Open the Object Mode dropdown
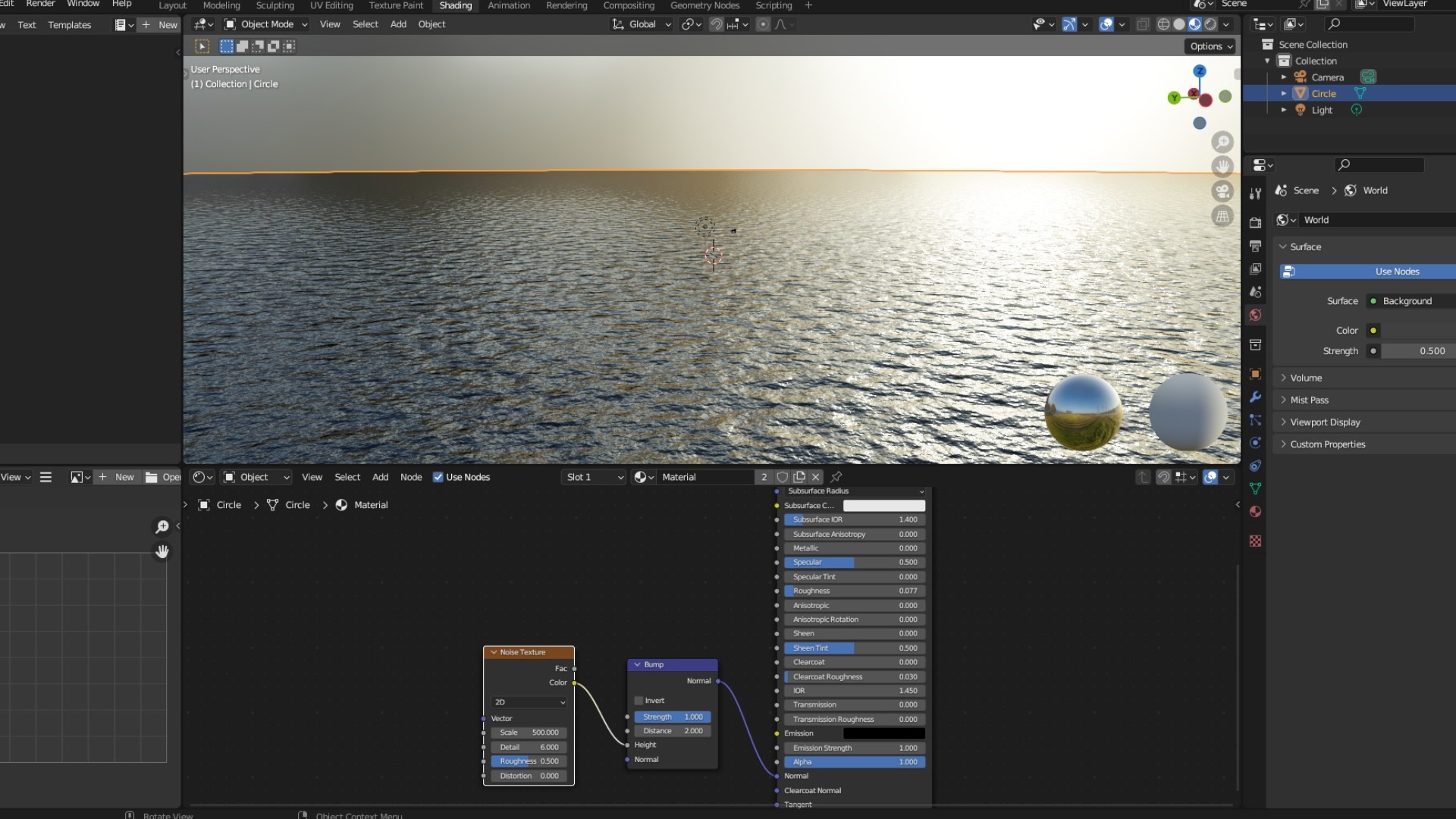Screen dimensions: 1456x819 [266, 24]
